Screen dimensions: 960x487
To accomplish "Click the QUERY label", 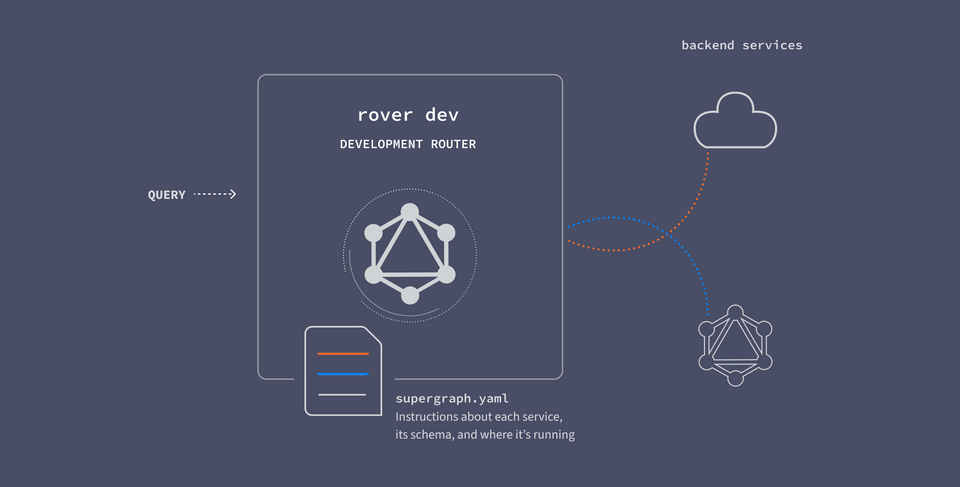I will pyautogui.click(x=167, y=195).
